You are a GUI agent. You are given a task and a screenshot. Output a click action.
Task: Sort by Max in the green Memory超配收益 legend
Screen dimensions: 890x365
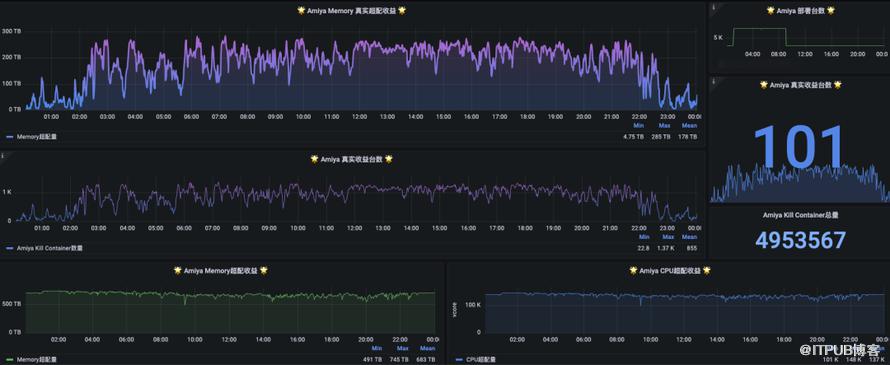(x=403, y=348)
